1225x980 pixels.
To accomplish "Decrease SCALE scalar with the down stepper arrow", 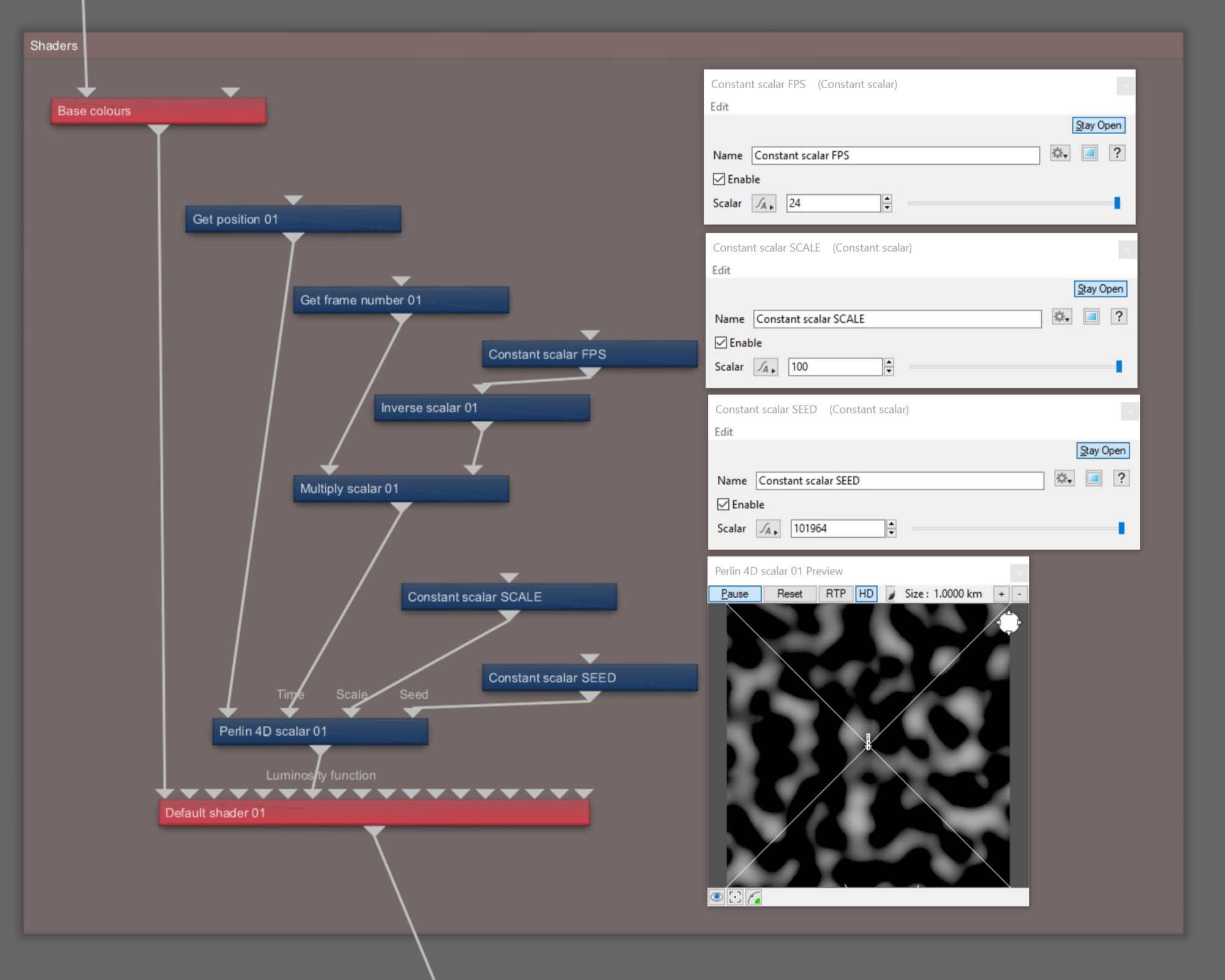I will tap(889, 371).
